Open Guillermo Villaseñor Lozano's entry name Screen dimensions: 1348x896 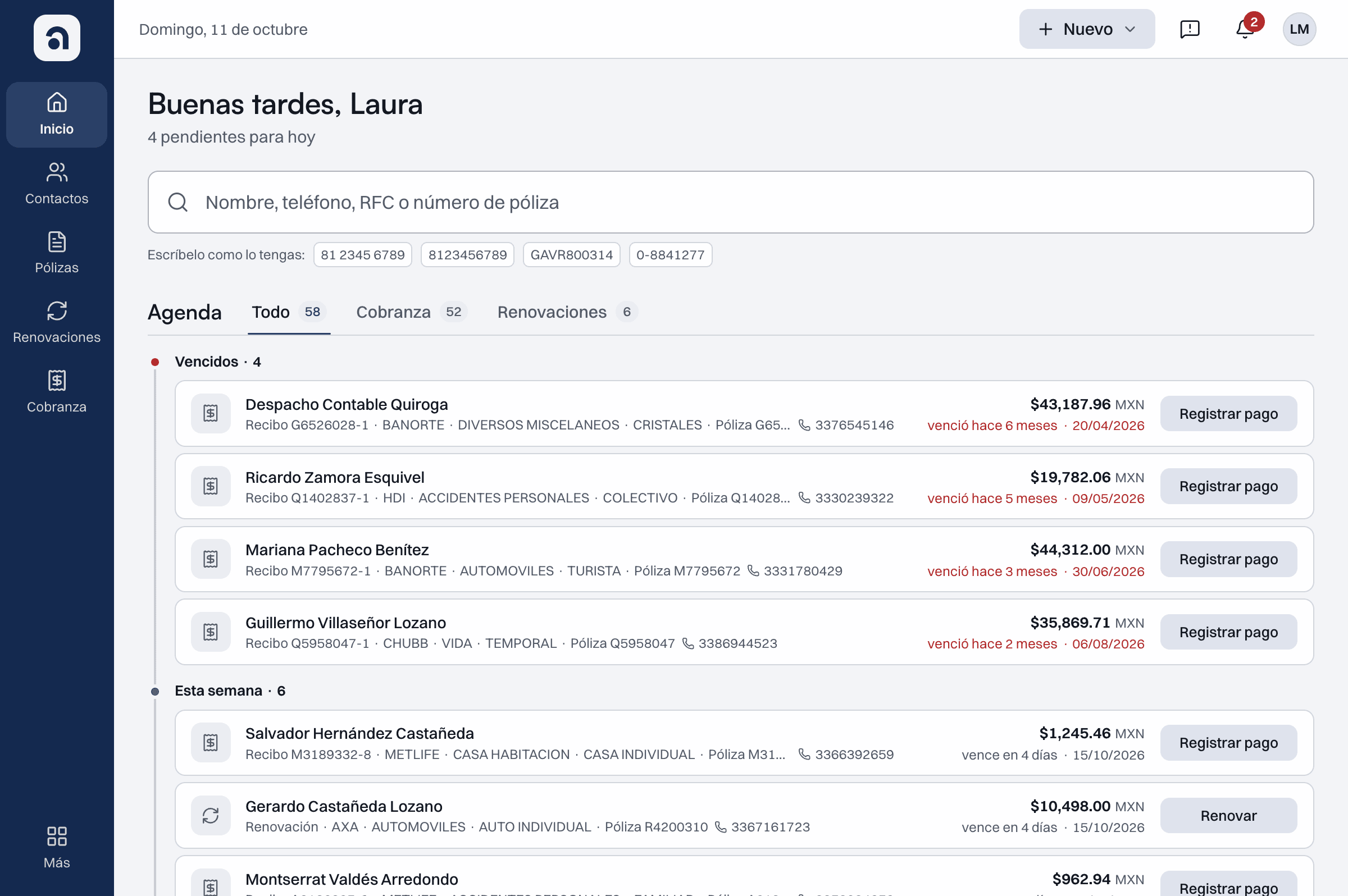tap(345, 623)
